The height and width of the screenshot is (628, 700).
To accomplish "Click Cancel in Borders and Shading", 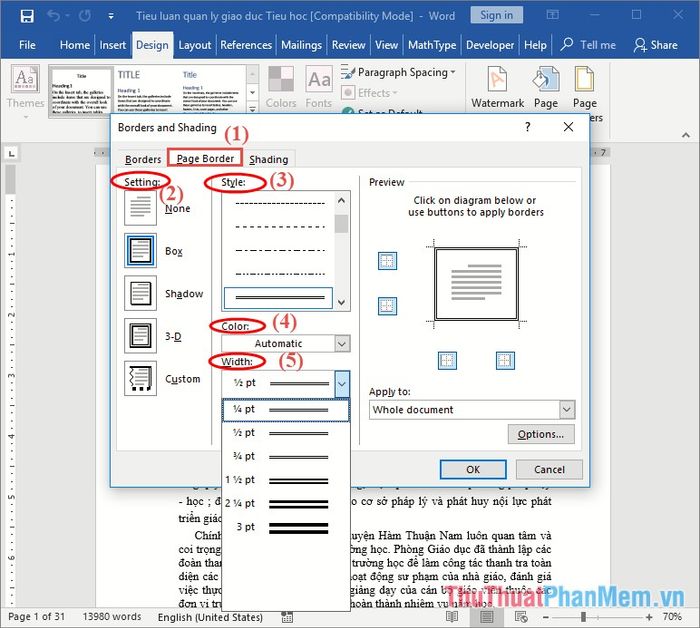I will (549, 470).
